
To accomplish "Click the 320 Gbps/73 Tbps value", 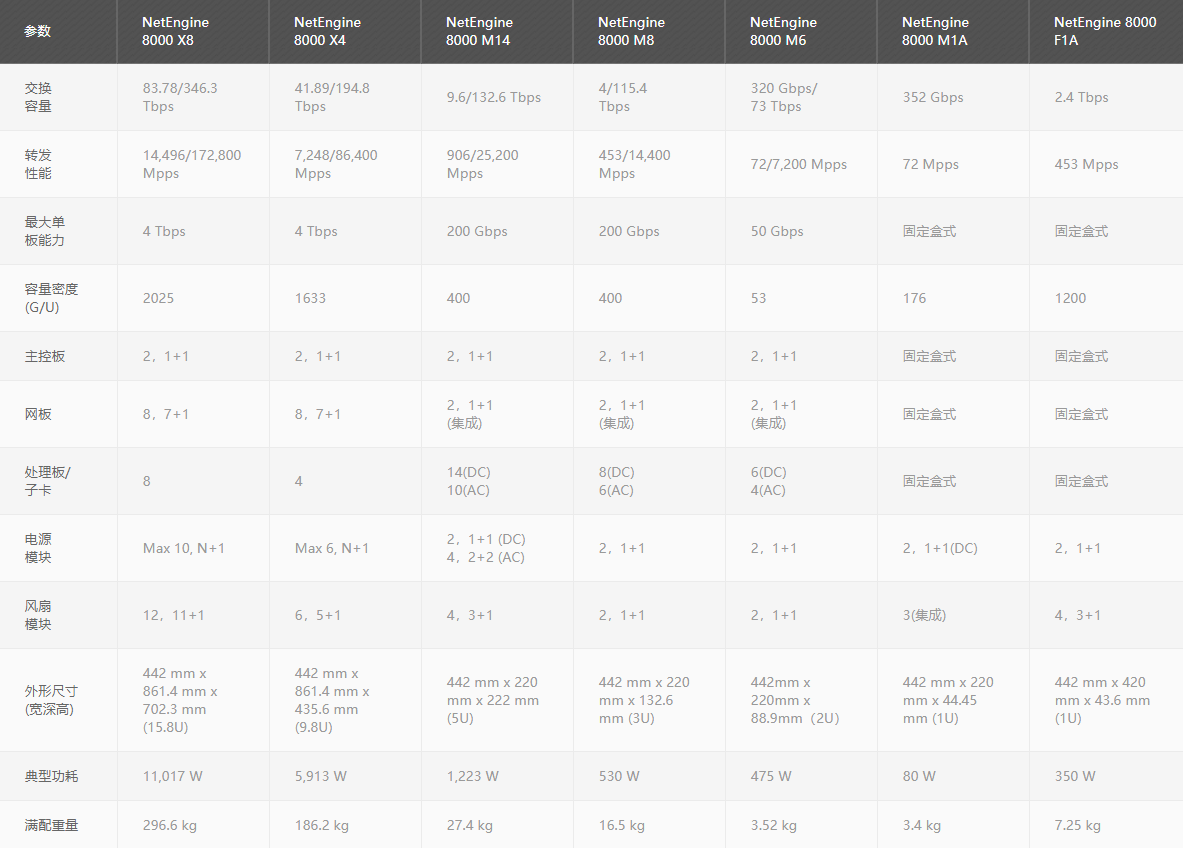I will point(784,97).
